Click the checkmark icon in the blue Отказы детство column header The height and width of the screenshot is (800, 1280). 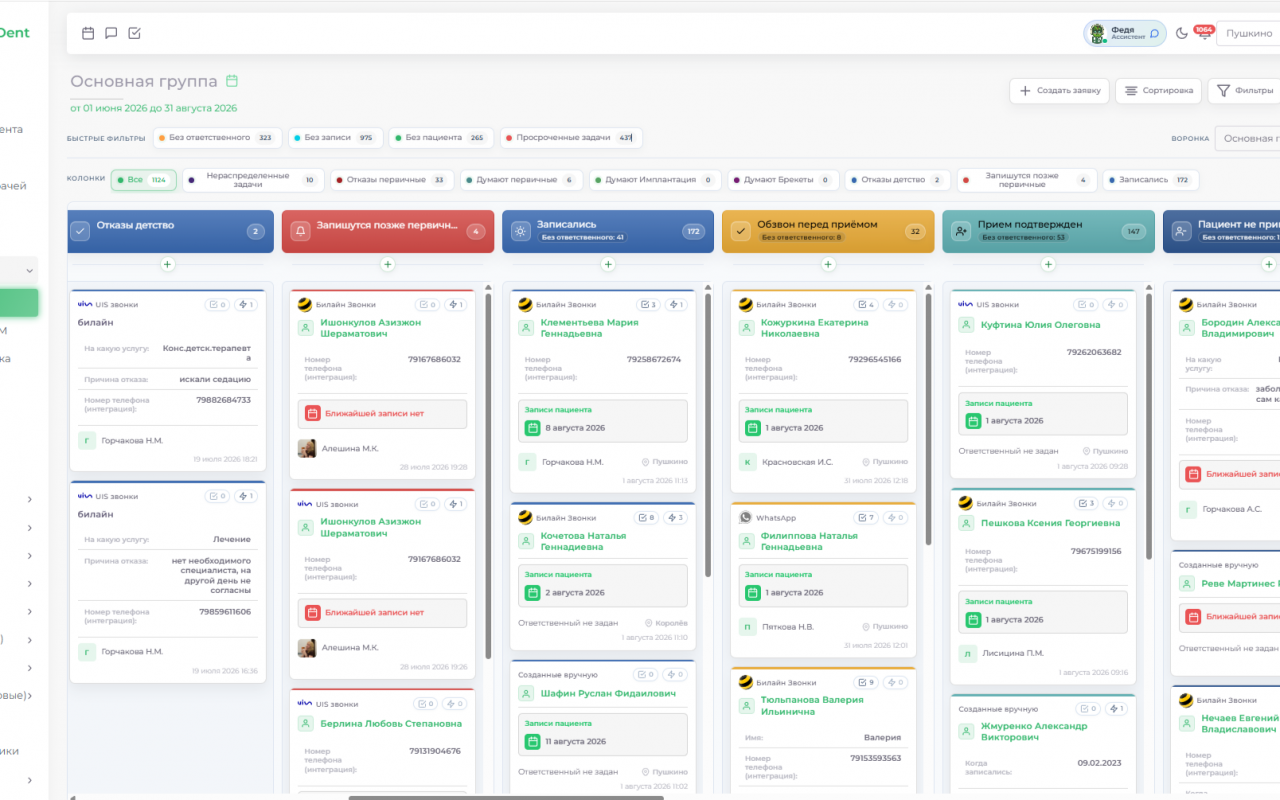81,231
